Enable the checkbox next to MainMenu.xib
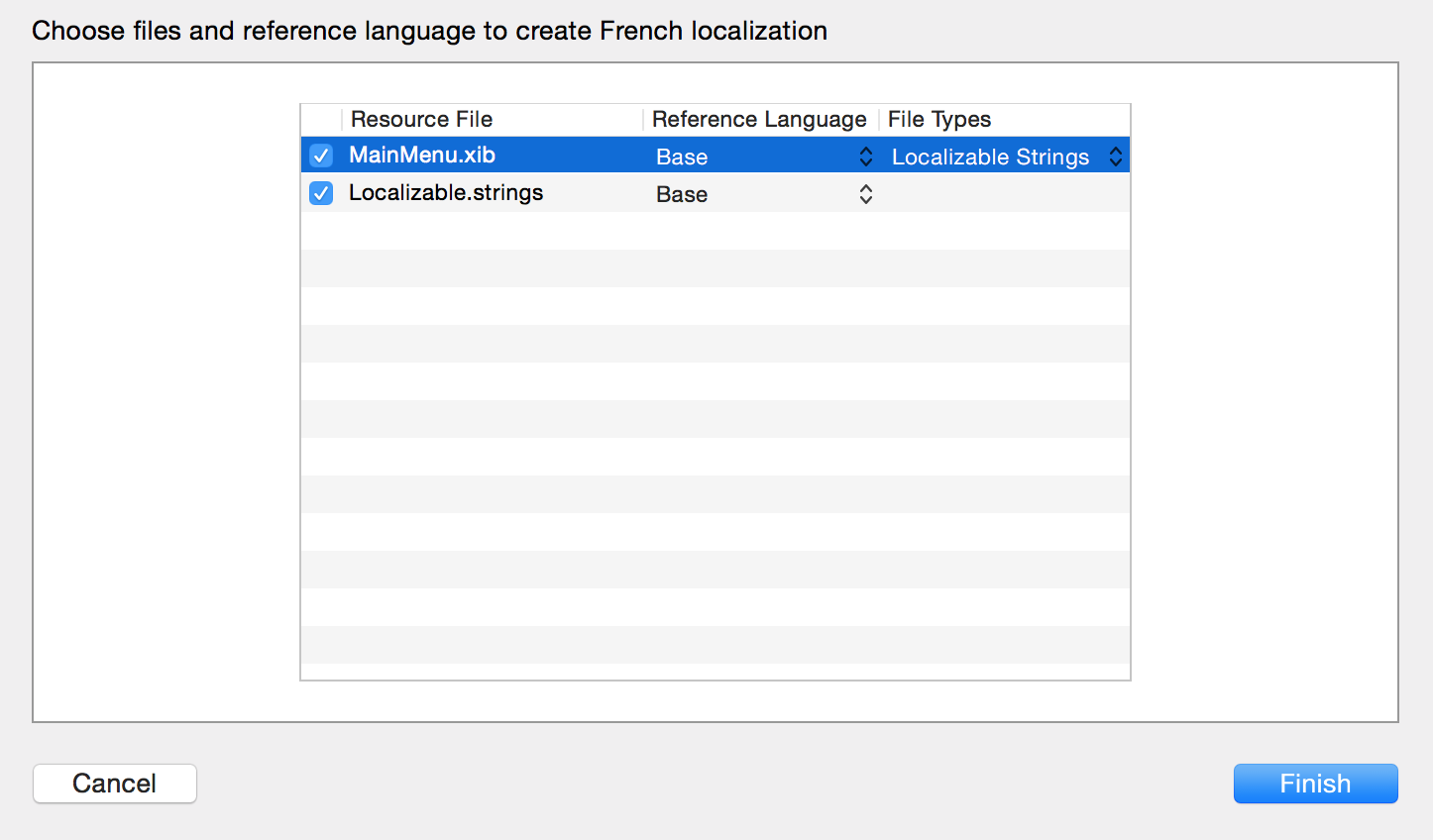This screenshot has height=840, width=1433. point(320,155)
